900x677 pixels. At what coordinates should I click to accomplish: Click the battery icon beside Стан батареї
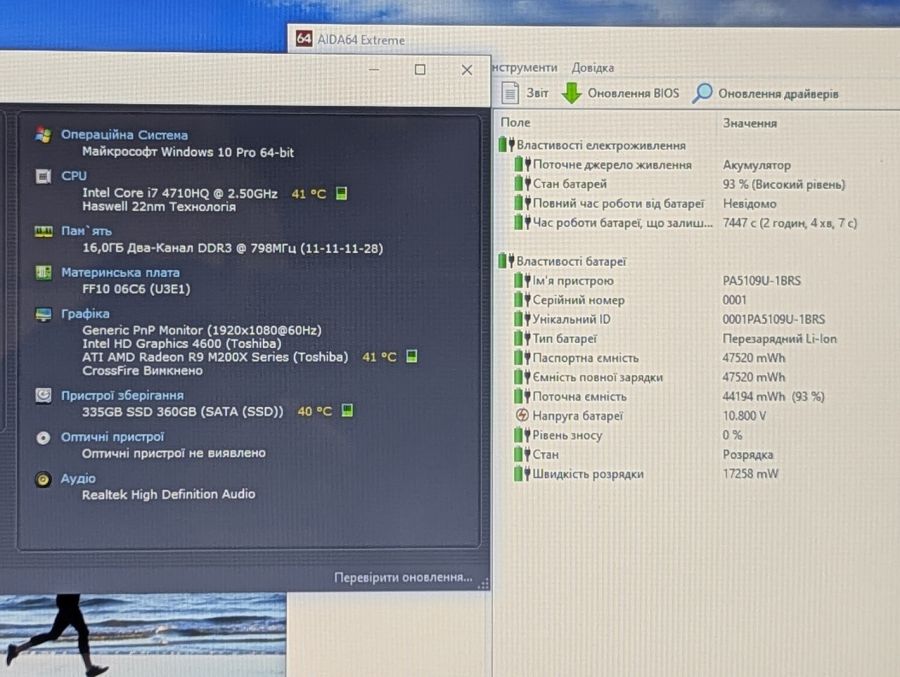(522, 183)
